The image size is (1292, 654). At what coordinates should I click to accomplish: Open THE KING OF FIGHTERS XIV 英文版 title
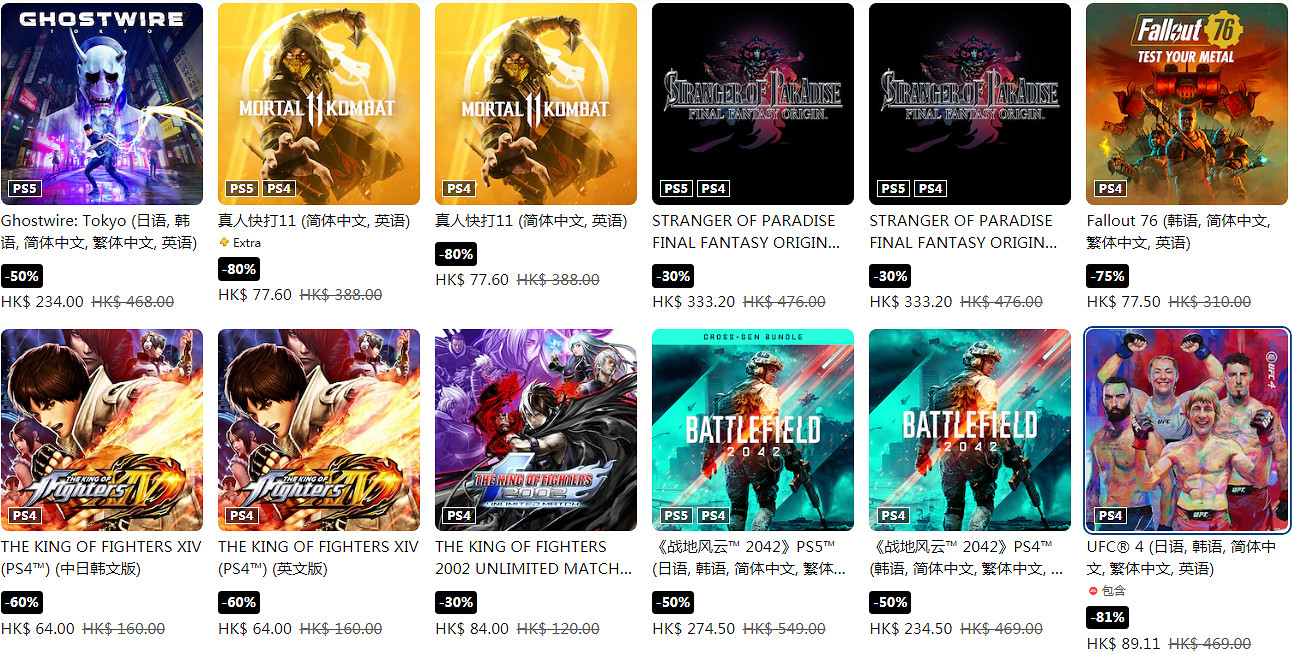[318, 557]
